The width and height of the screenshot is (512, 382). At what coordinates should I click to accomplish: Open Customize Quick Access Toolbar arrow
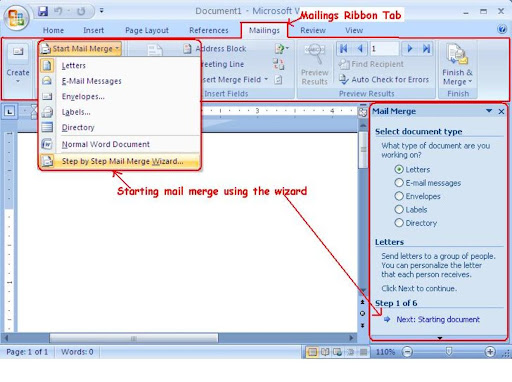[102, 11]
